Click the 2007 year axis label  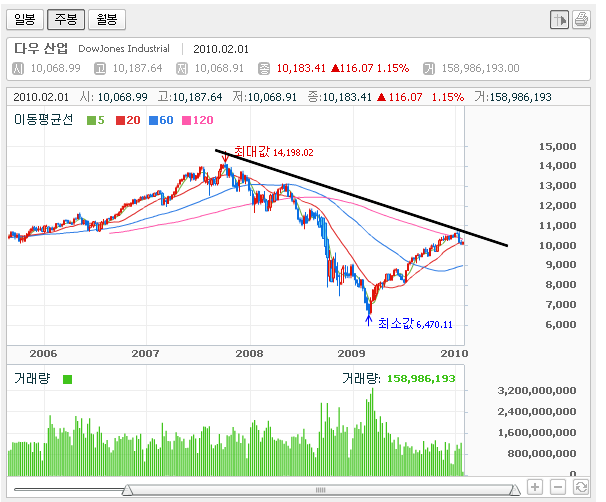[145, 354]
